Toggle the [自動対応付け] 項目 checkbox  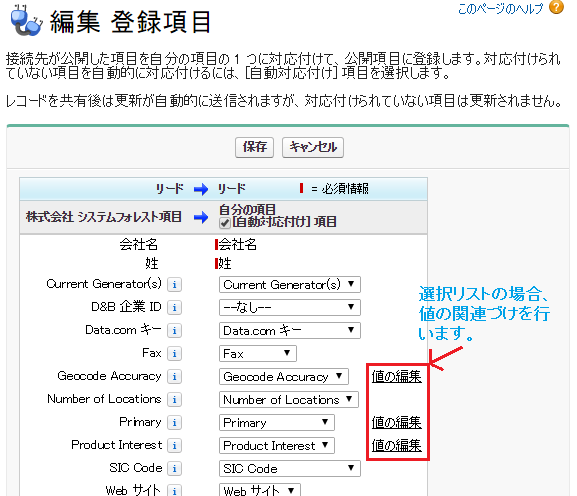(224, 223)
